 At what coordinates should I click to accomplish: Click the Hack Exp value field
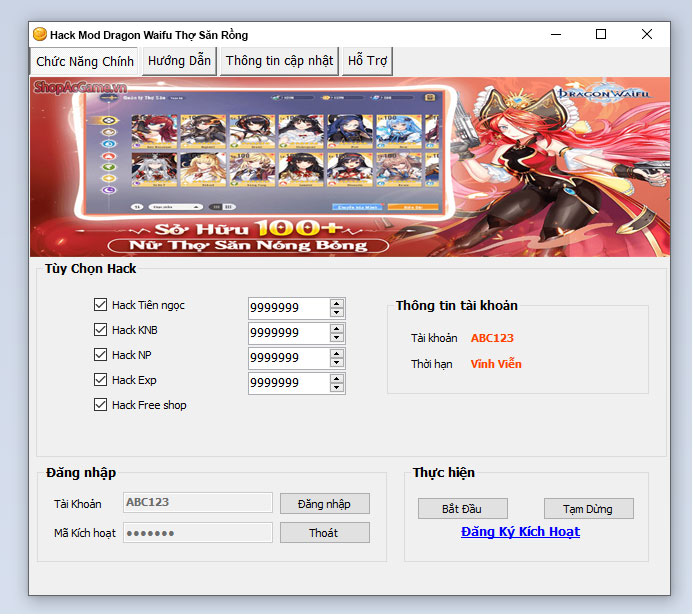(289, 383)
